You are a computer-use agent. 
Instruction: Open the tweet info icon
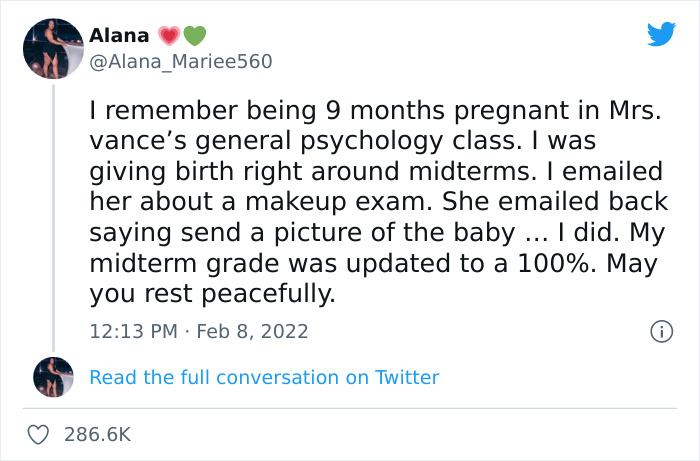click(660, 331)
